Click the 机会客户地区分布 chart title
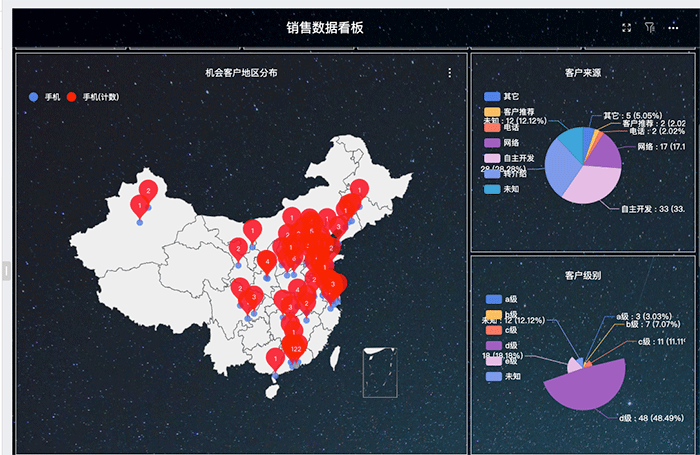The image size is (700, 455). click(241, 73)
